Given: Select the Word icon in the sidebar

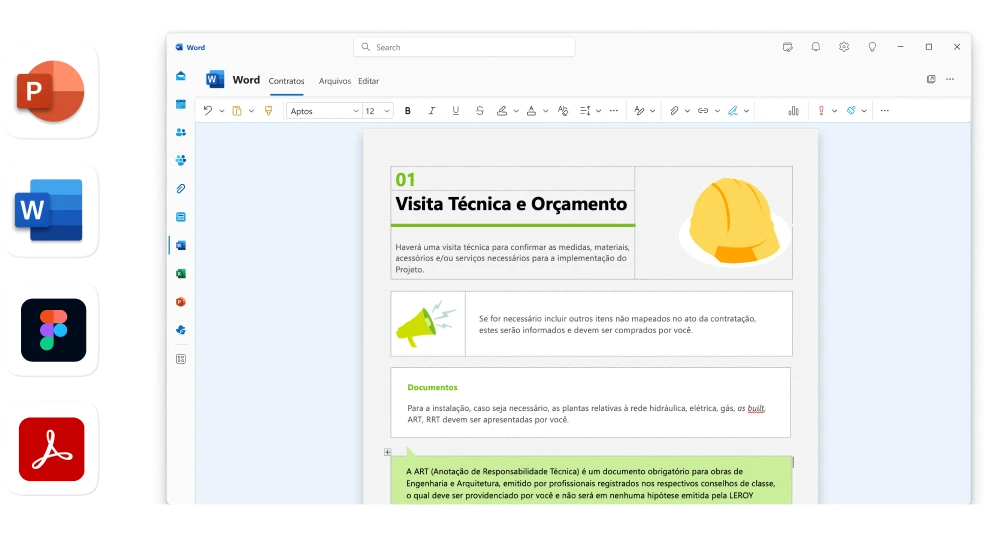Looking at the screenshot, I should tap(181, 245).
